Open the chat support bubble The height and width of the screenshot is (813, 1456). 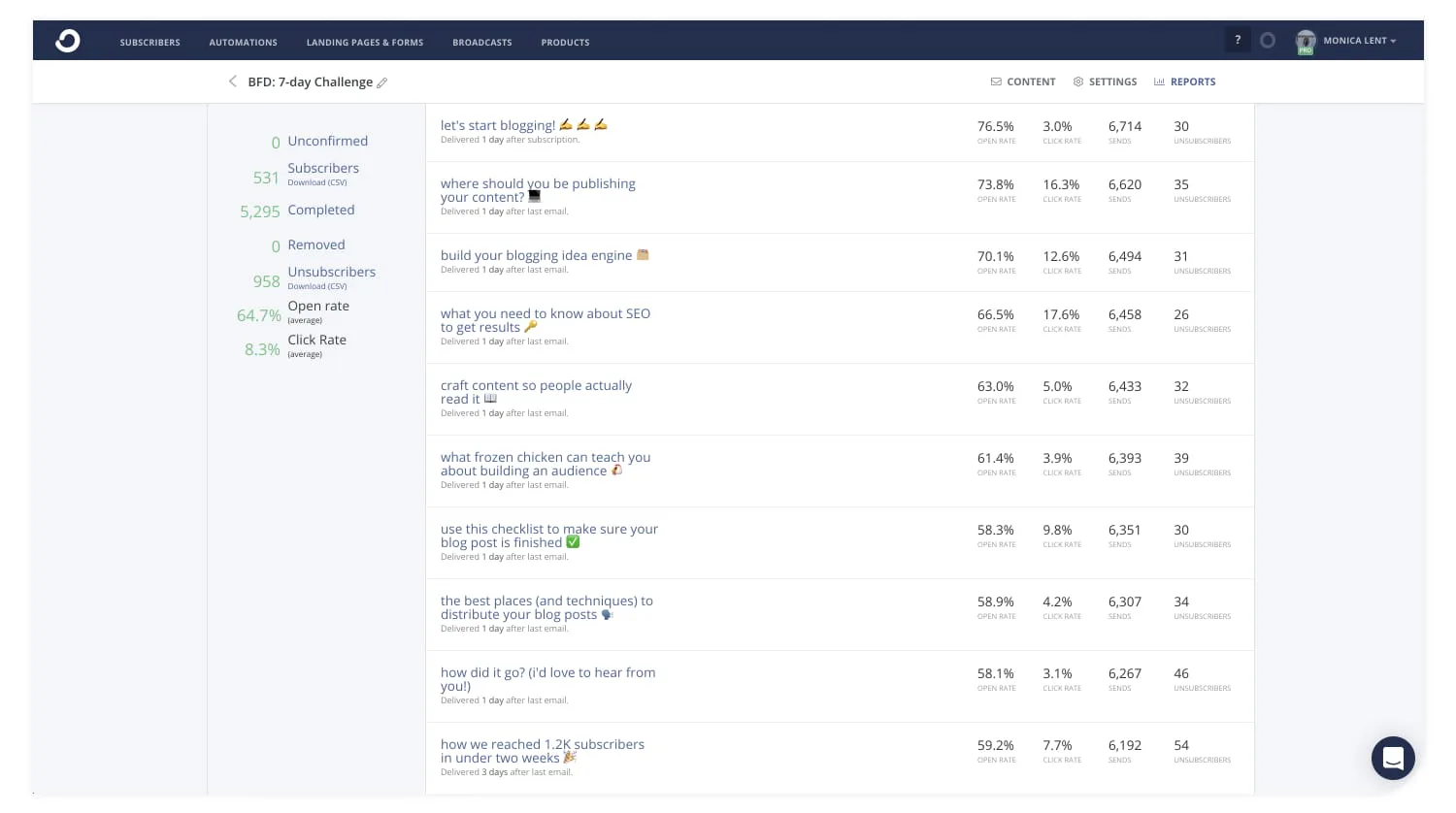[x=1393, y=758]
